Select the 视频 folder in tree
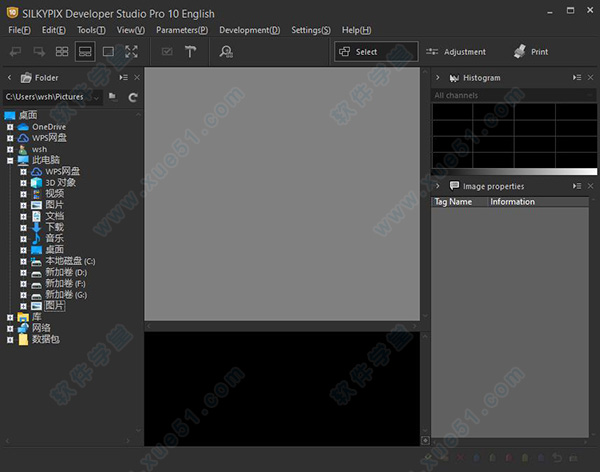Screen dimensions: 600x472 coord(55,194)
